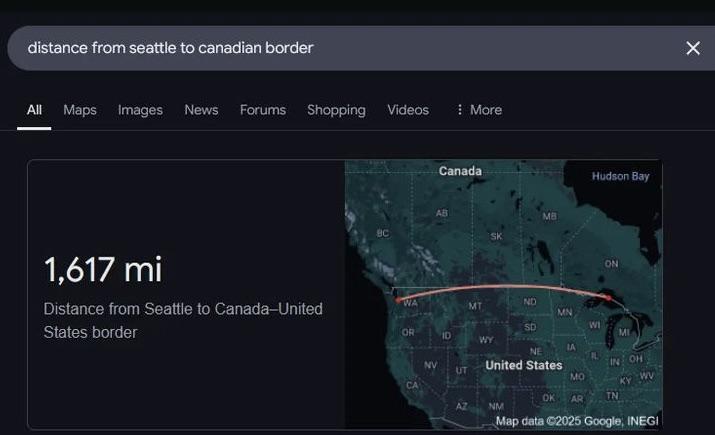This screenshot has height=435, width=715.
Task: Click the eastern red endpoint marker on map
Action: pos(608,298)
